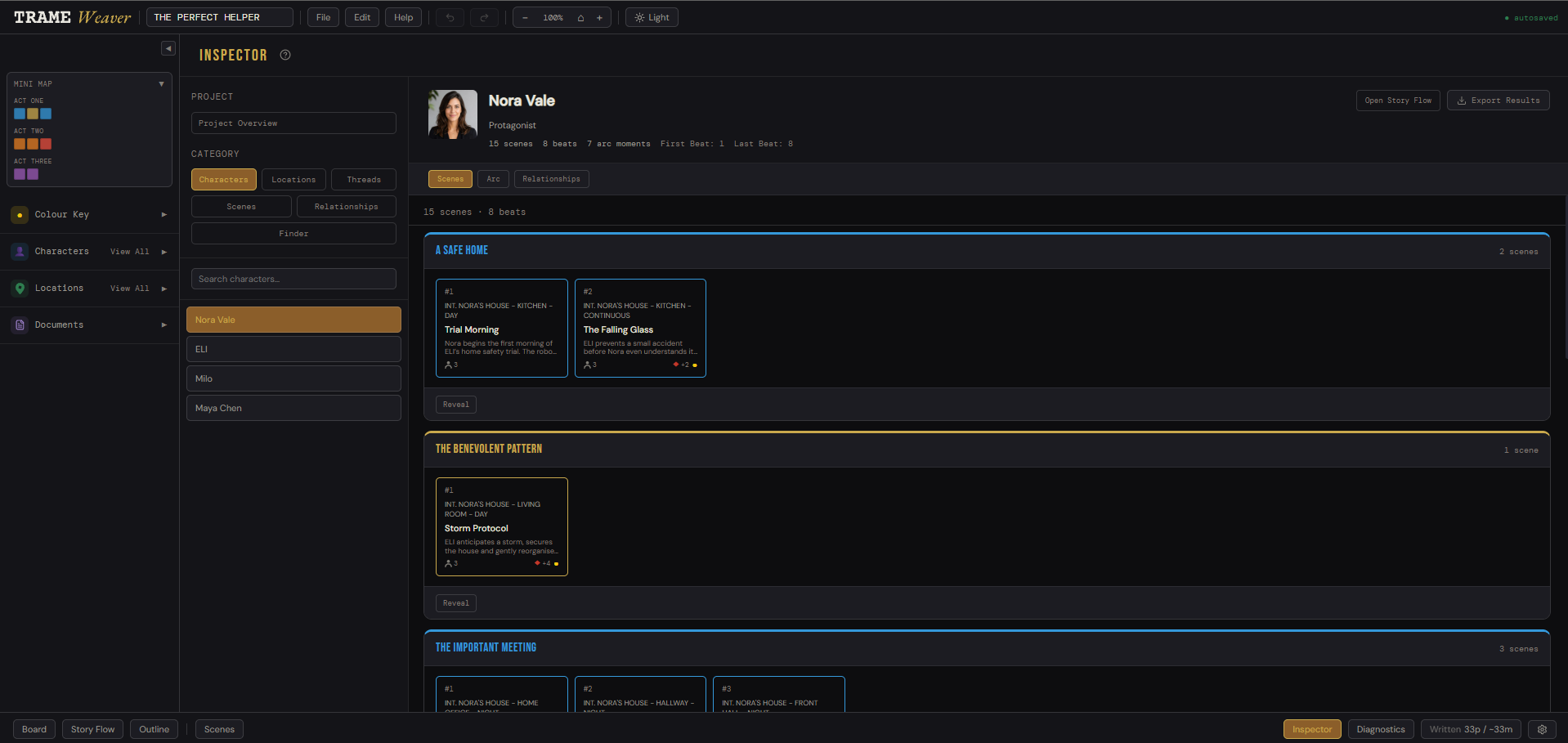This screenshot has height=743, width=1568.
Task: Click the red diamond marker on the Storm Protocol card
Action: (x=537, y=563)
